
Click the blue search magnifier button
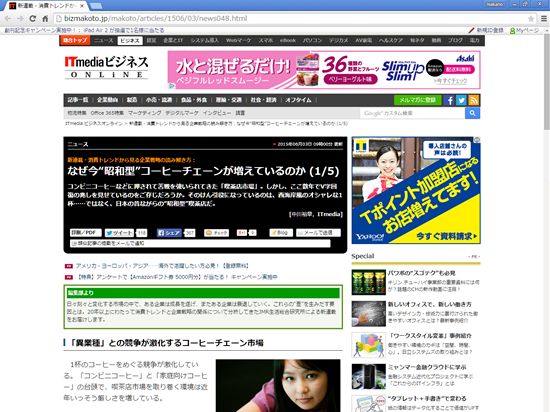pos(472,113)
